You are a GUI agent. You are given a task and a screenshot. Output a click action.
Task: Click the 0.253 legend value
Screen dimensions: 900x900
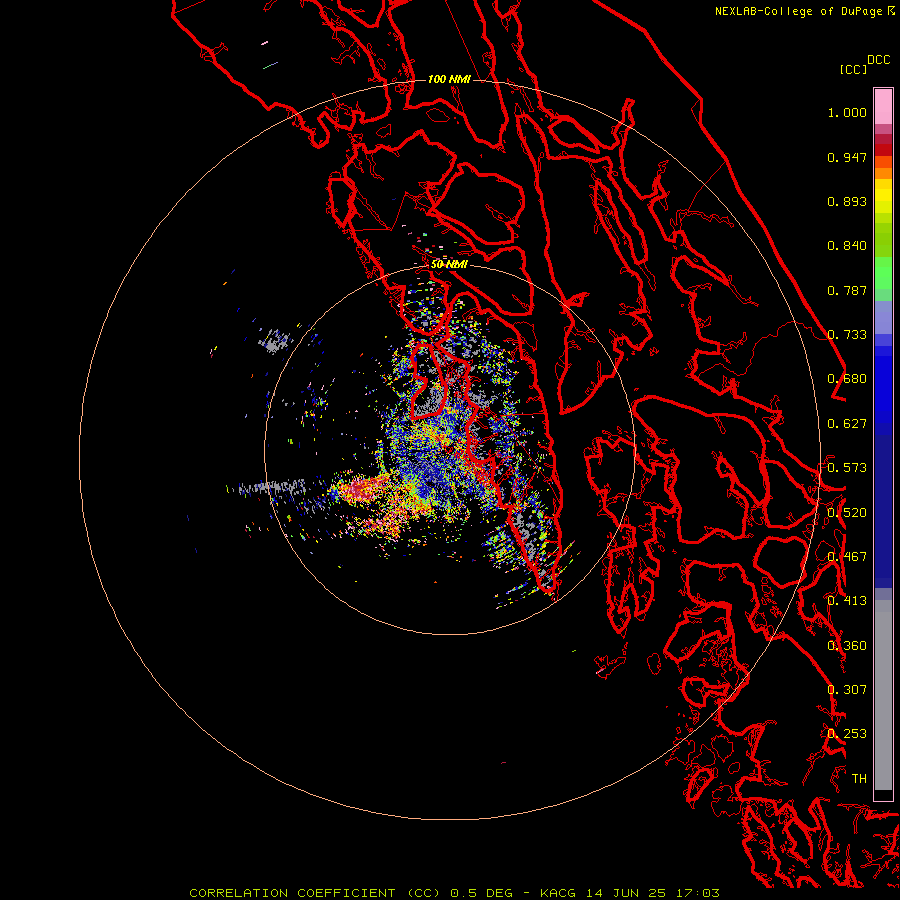[x=847, y=734]
